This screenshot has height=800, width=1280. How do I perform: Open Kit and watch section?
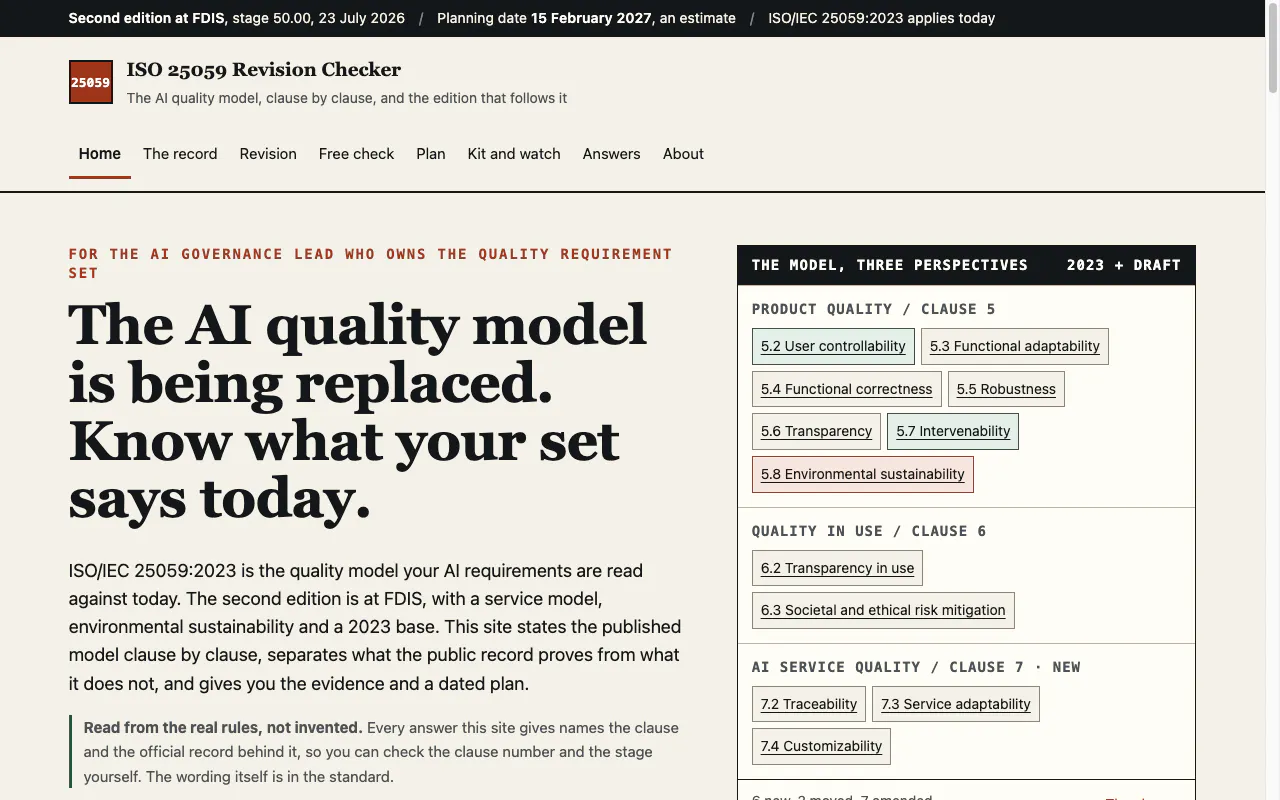[x=514, y=154]
